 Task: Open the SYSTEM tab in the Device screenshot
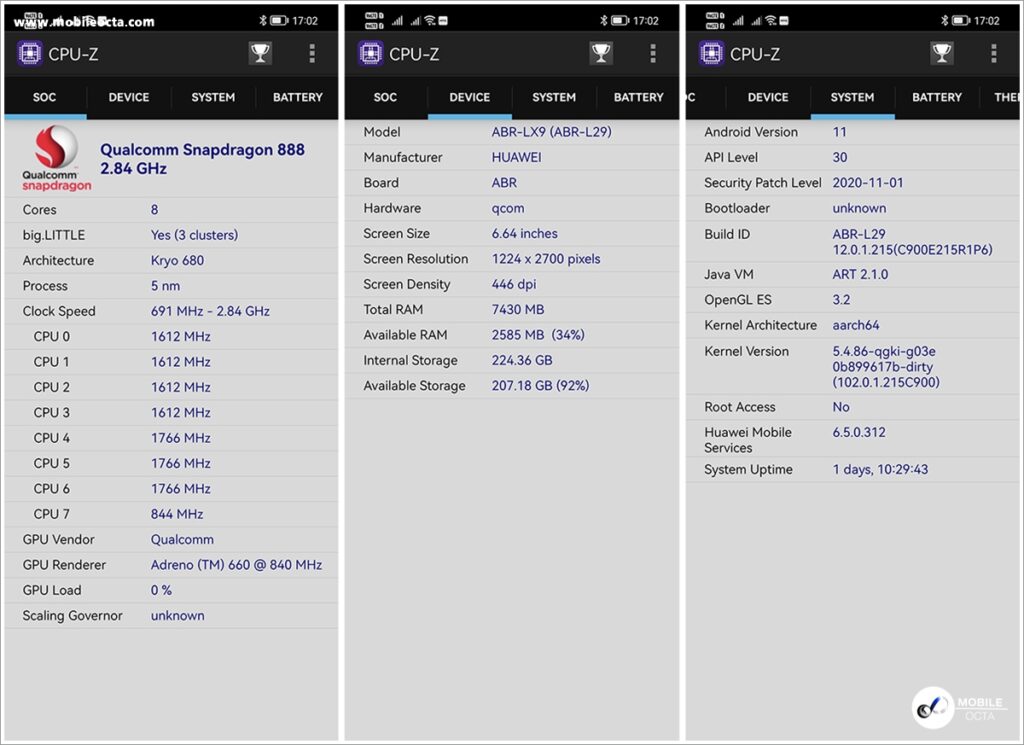[554, 97]
